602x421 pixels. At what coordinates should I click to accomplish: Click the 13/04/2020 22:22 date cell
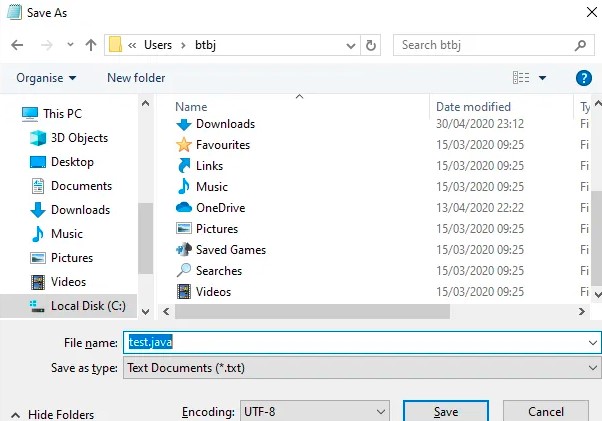click(480, 208)
